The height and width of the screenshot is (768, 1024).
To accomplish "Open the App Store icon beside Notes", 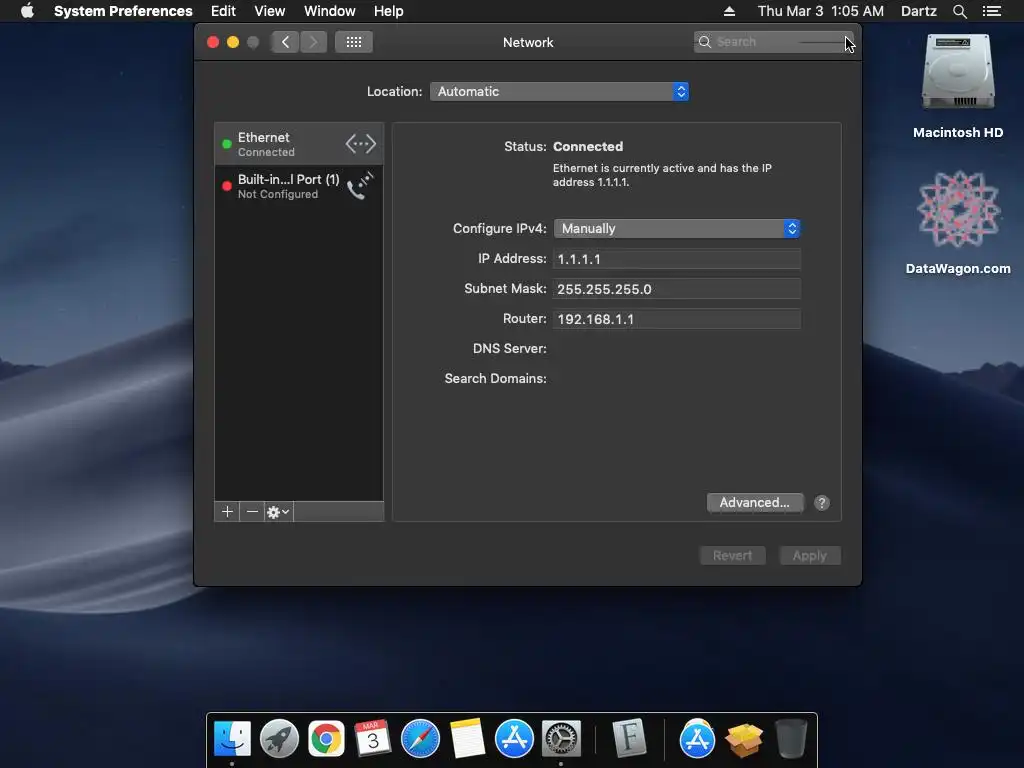I will coord(515,739).
